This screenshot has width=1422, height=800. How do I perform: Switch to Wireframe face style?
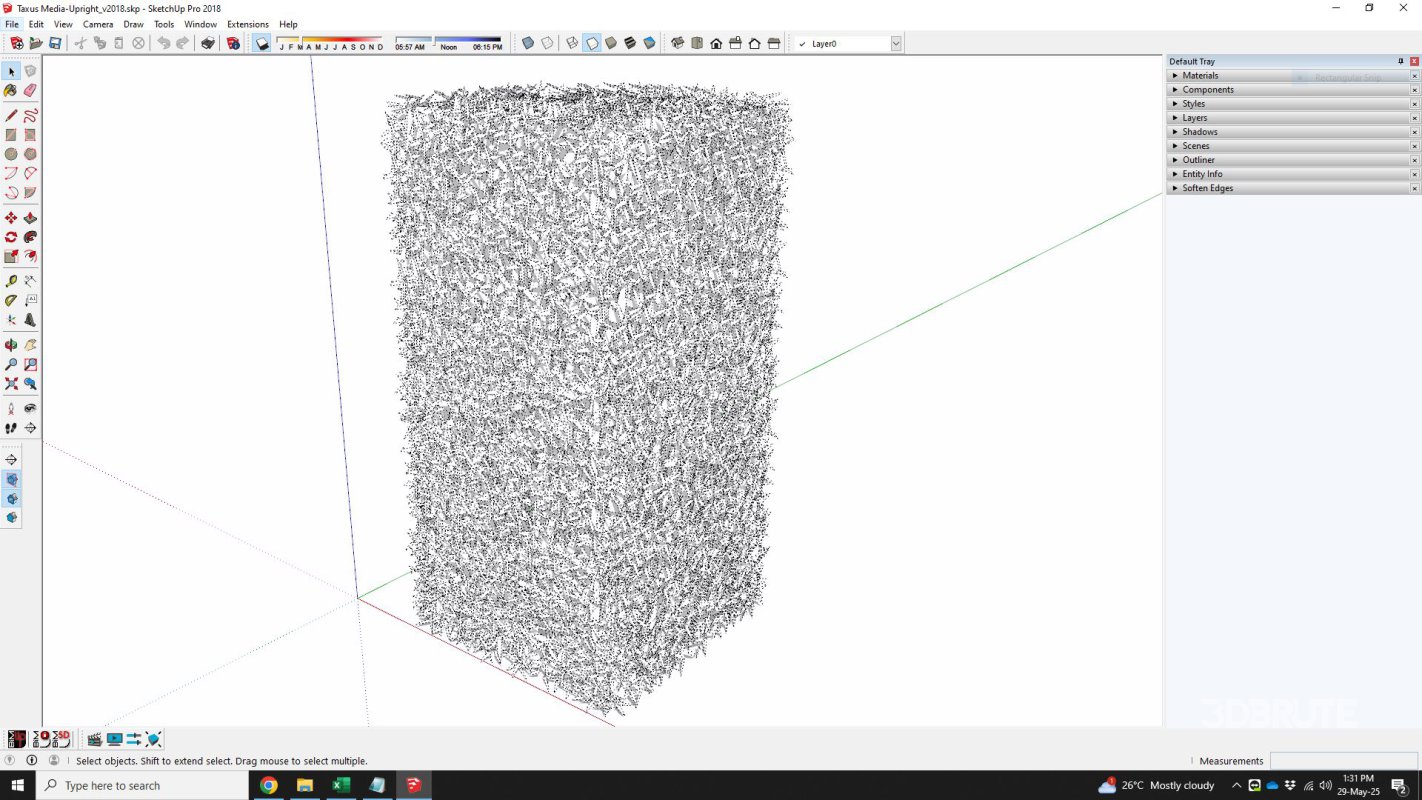(x=570, y=43)
